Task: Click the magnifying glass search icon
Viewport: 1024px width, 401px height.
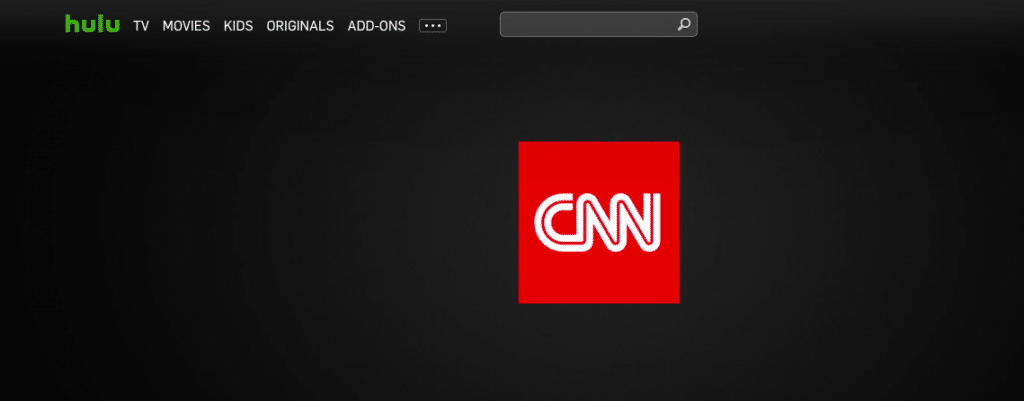Action: click(x=684, y=25)
